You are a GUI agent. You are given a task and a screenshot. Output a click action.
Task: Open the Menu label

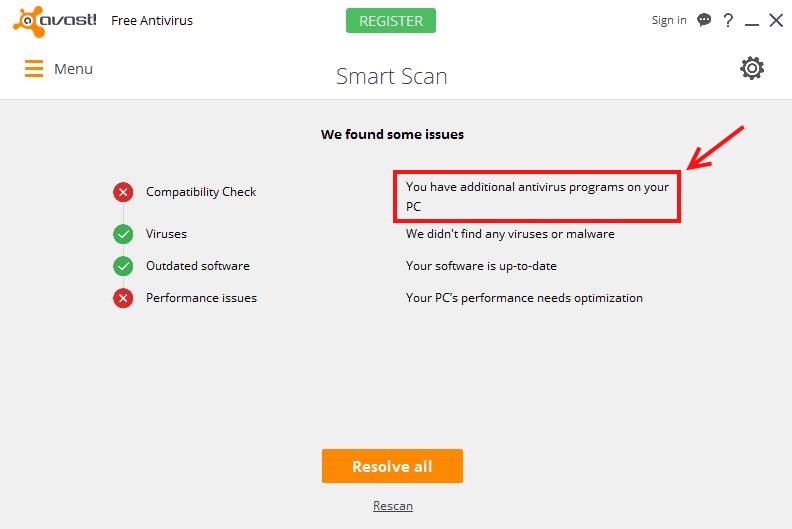73,69
